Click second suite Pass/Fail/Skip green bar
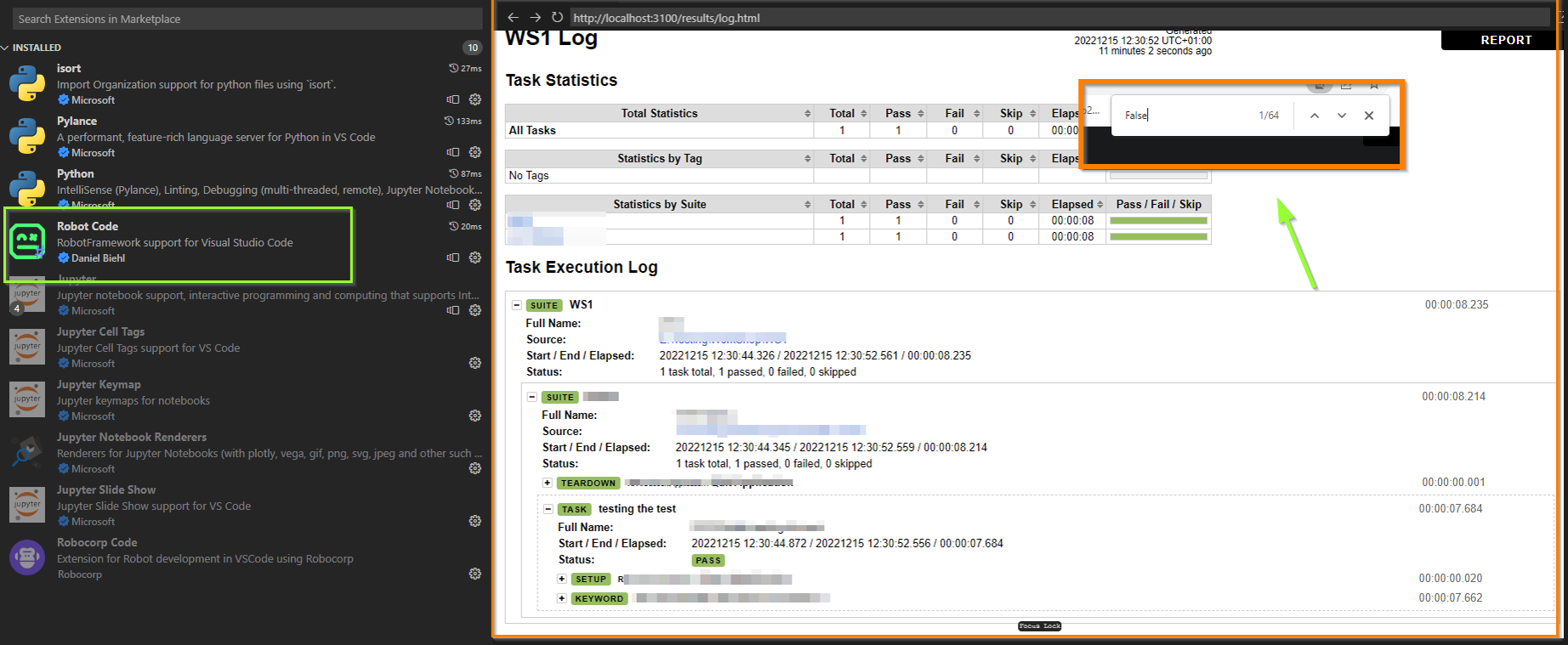Viewport: 1568px width, 645px height. 1158,236
